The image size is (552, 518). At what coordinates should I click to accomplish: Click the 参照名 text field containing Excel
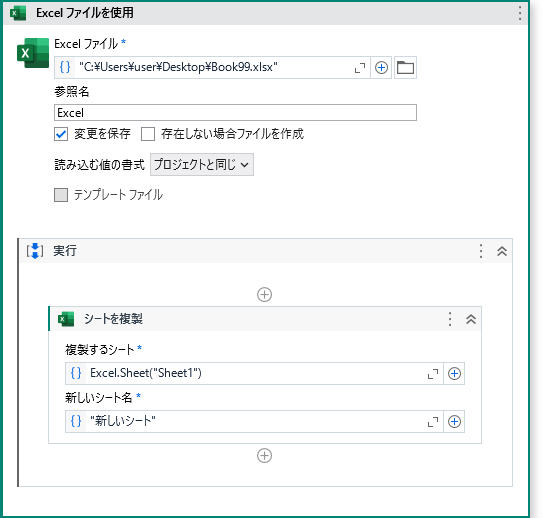pos(235,113)
